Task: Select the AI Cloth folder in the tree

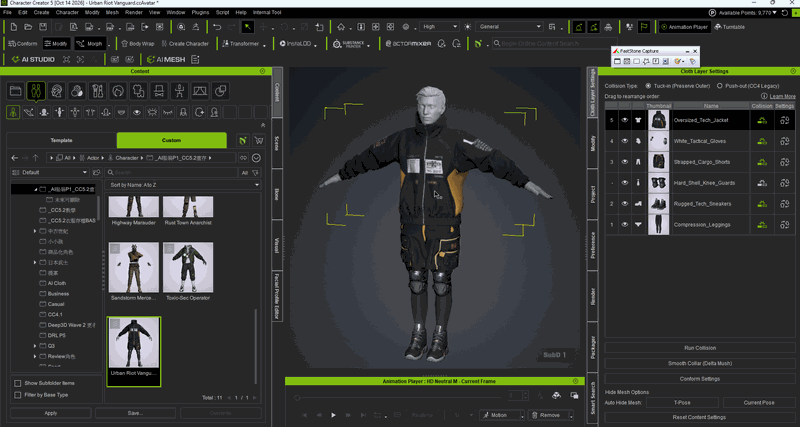Action: [x=57, y=283]
